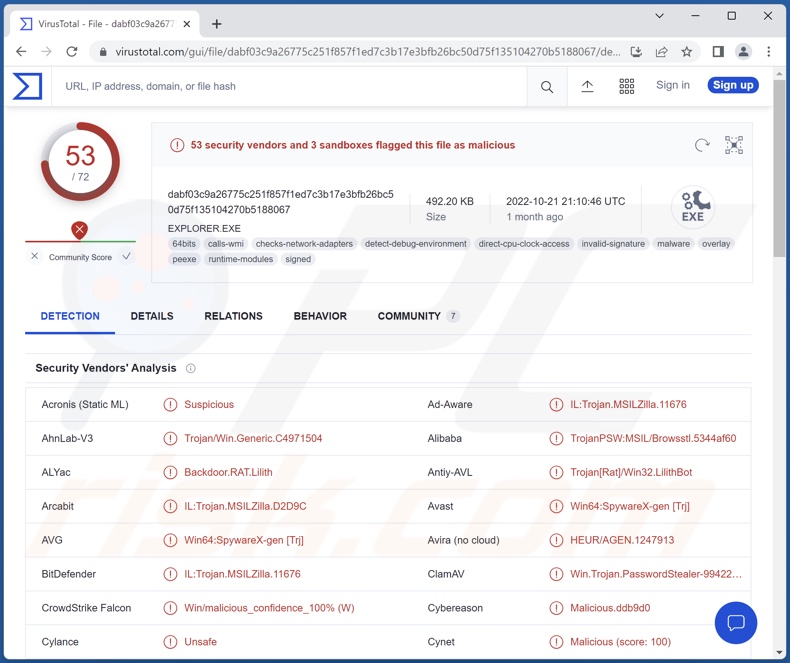Click the direct-cpu-clock-access tag

click(524, 244)
